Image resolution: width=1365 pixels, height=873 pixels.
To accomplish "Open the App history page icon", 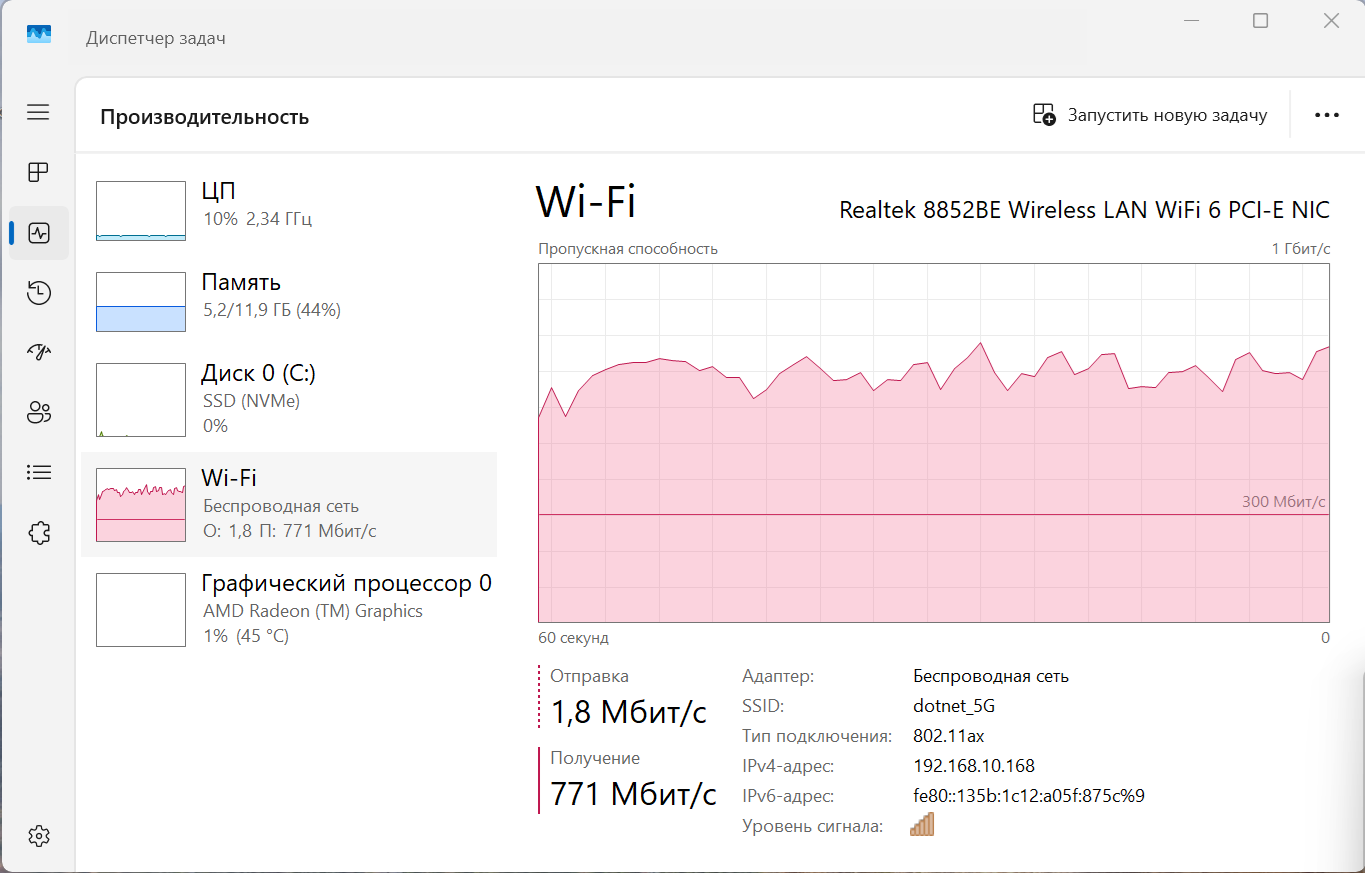I will (x=38, y=293).
